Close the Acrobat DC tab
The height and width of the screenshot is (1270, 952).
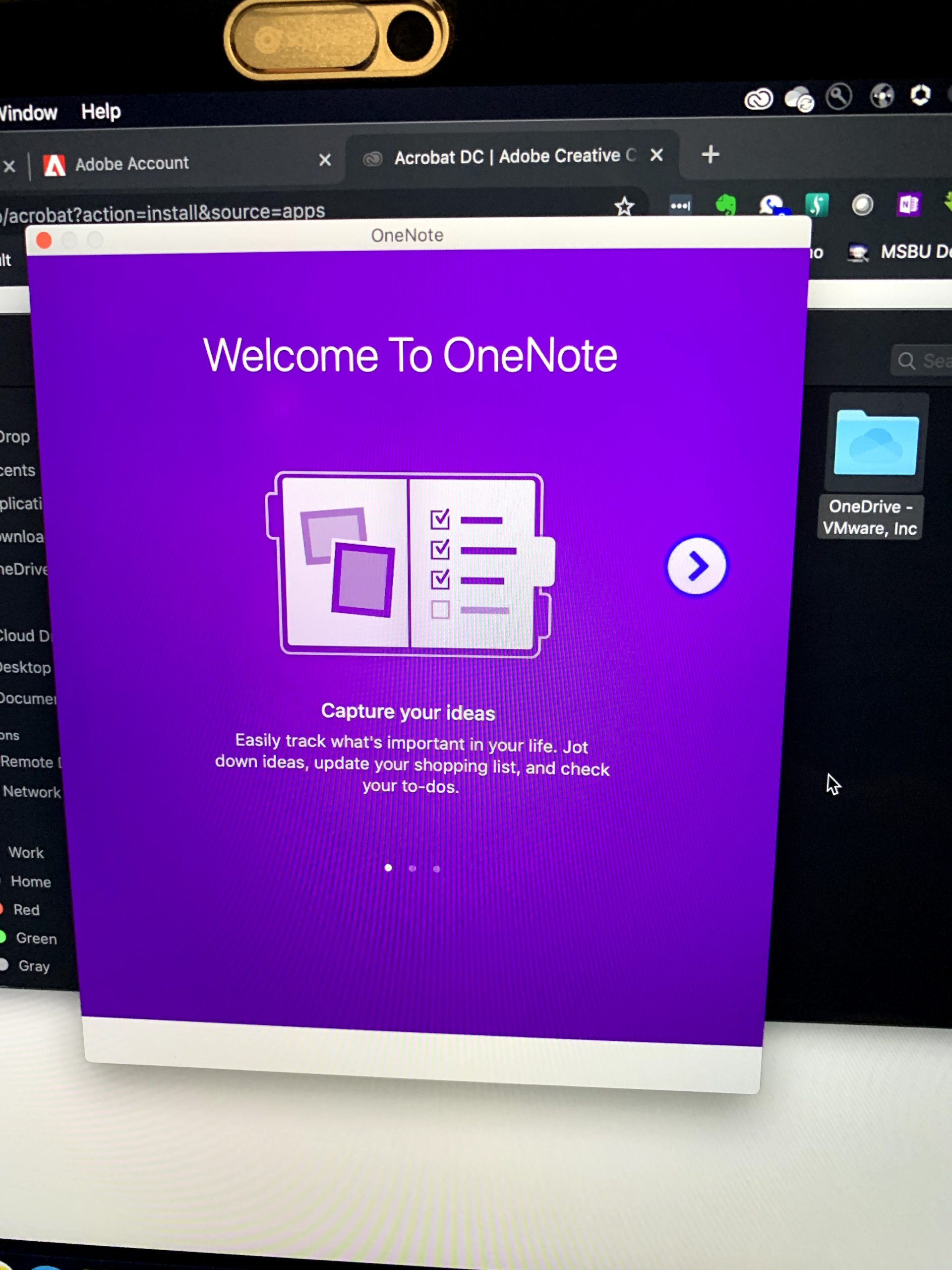(x=656, y=155)
